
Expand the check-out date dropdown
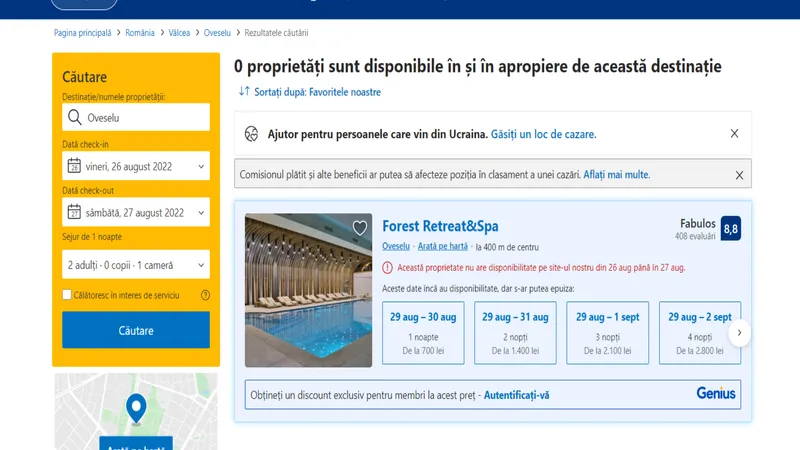click(135, 212)
